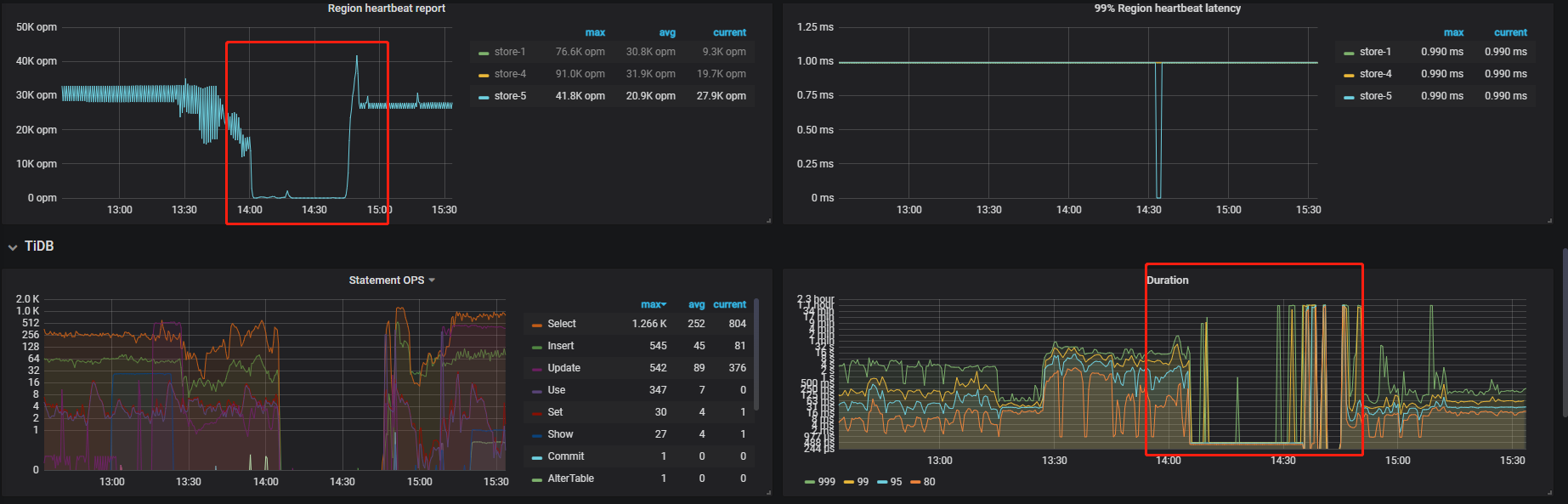Toggle the Insert series in Statement OPS legend

(560, 346)
